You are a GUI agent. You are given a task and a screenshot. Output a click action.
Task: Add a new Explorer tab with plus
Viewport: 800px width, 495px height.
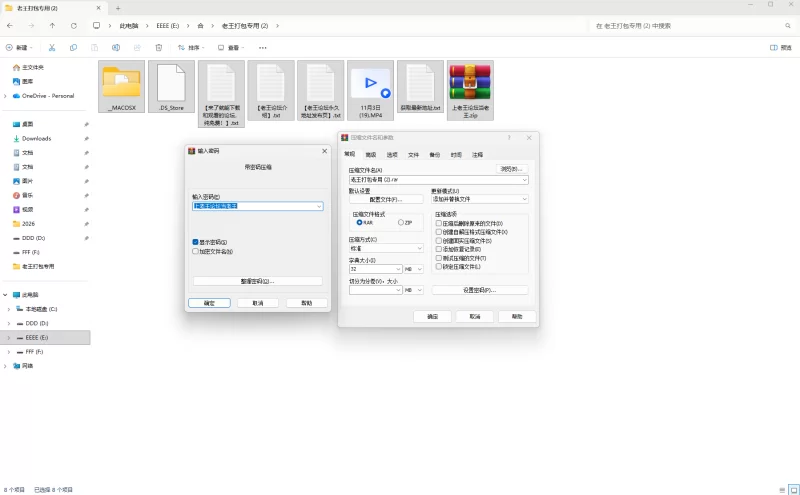[x=118, y=8]
